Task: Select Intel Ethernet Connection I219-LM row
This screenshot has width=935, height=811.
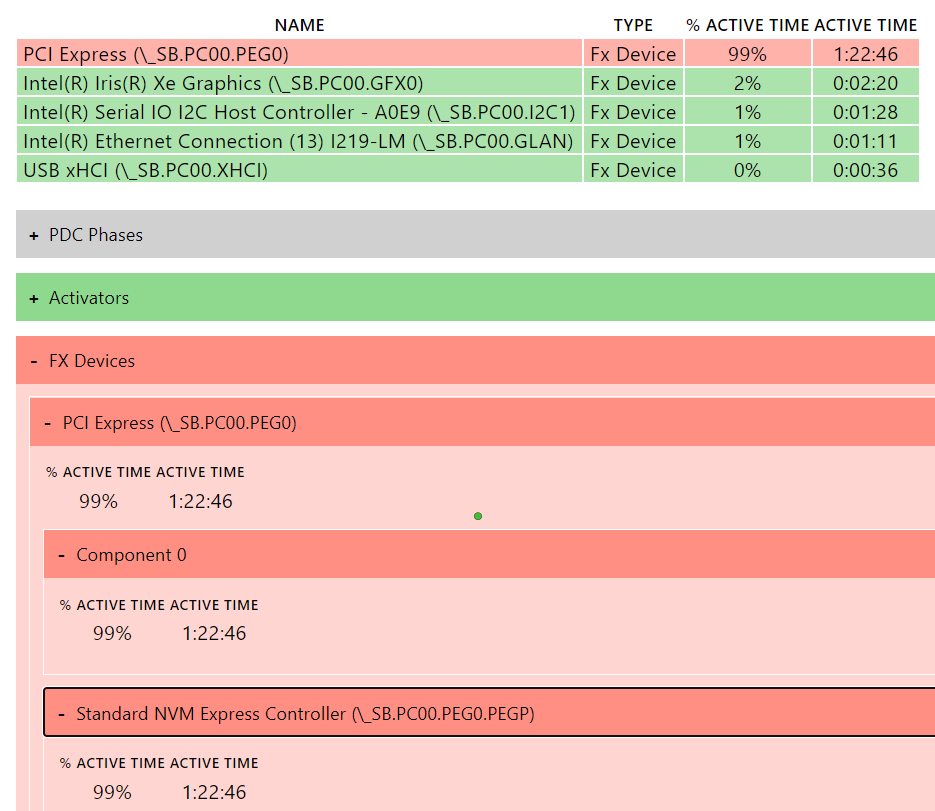Action: tap(298, 141)
